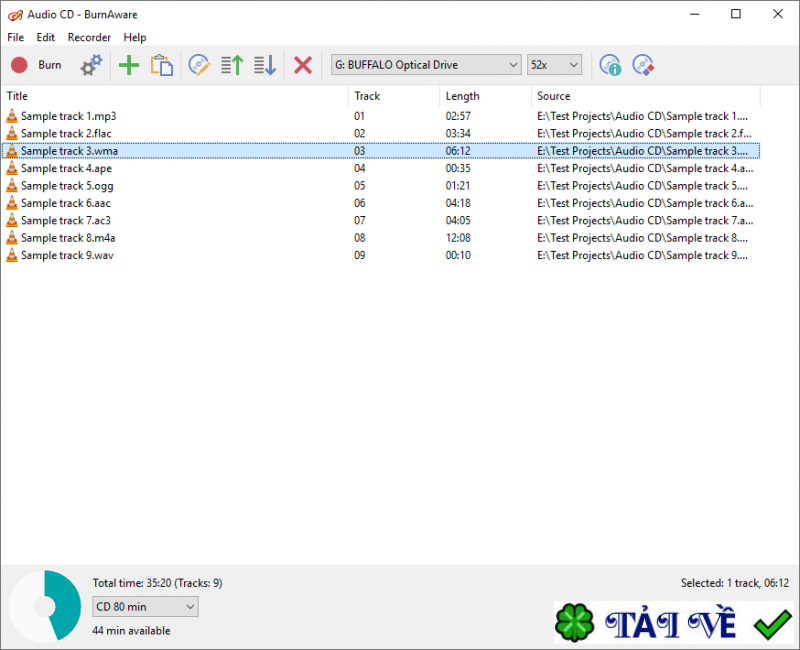800x650 pixels.
Task: Open 52x burn speed dropdown
Action: tap(554, 65)
